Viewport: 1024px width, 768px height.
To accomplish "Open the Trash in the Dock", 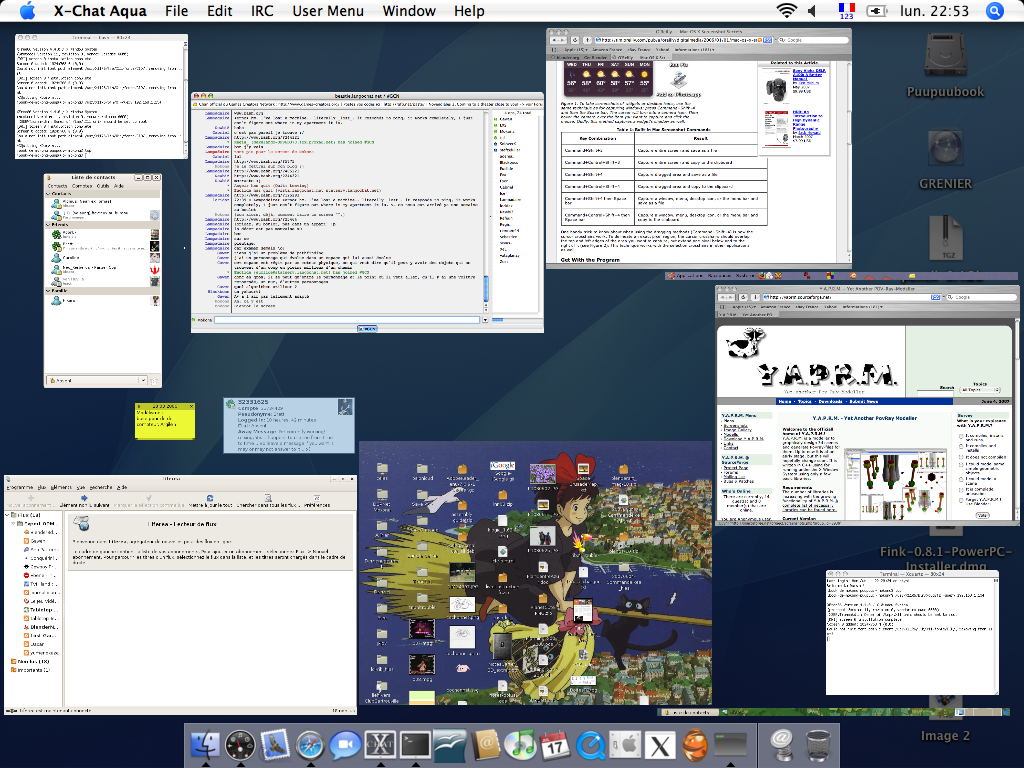I will (x=818, y=745).
